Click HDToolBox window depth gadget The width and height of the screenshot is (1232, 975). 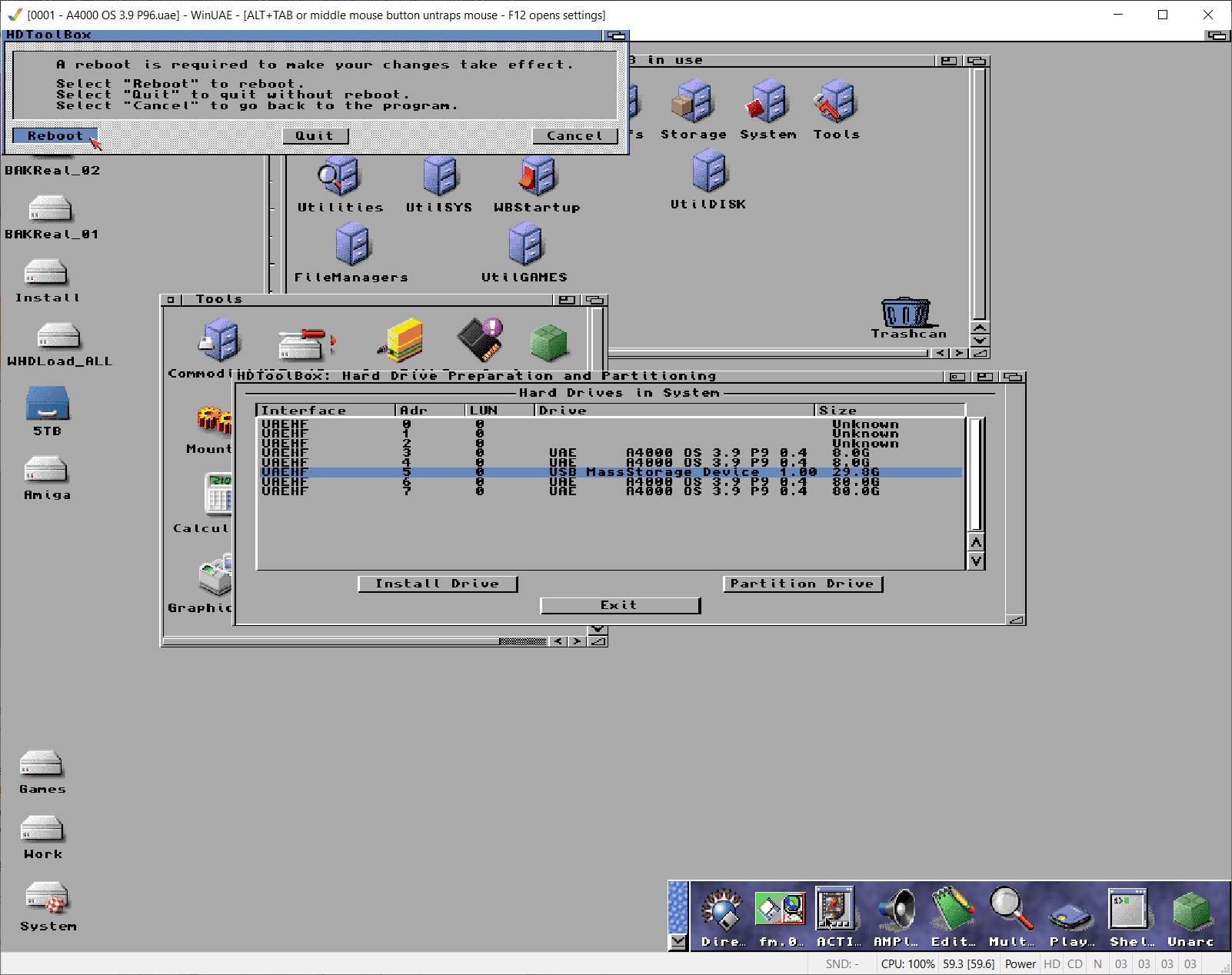pos(1014,377)
